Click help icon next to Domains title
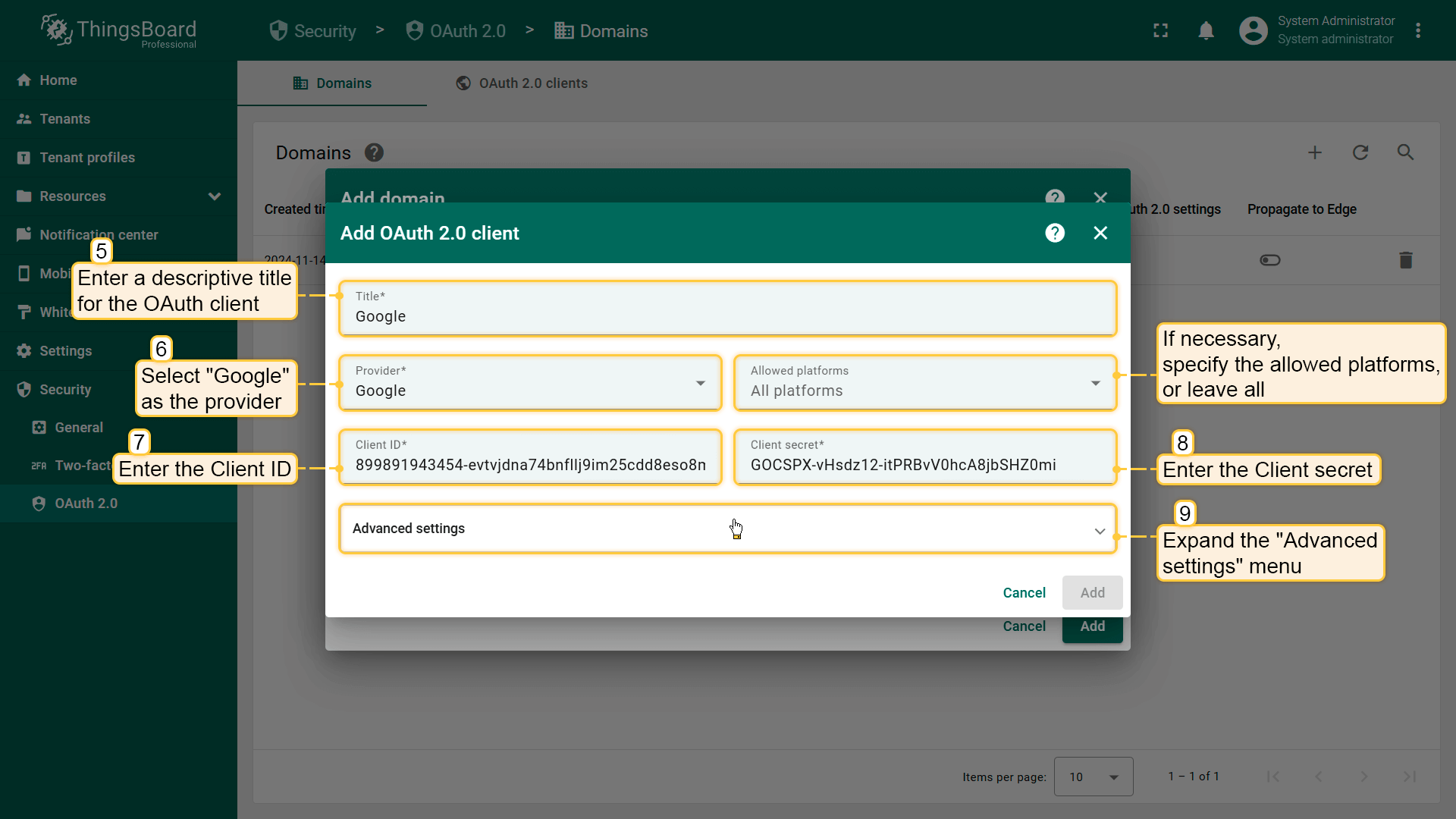The image size is (1456, 819). 374,152
